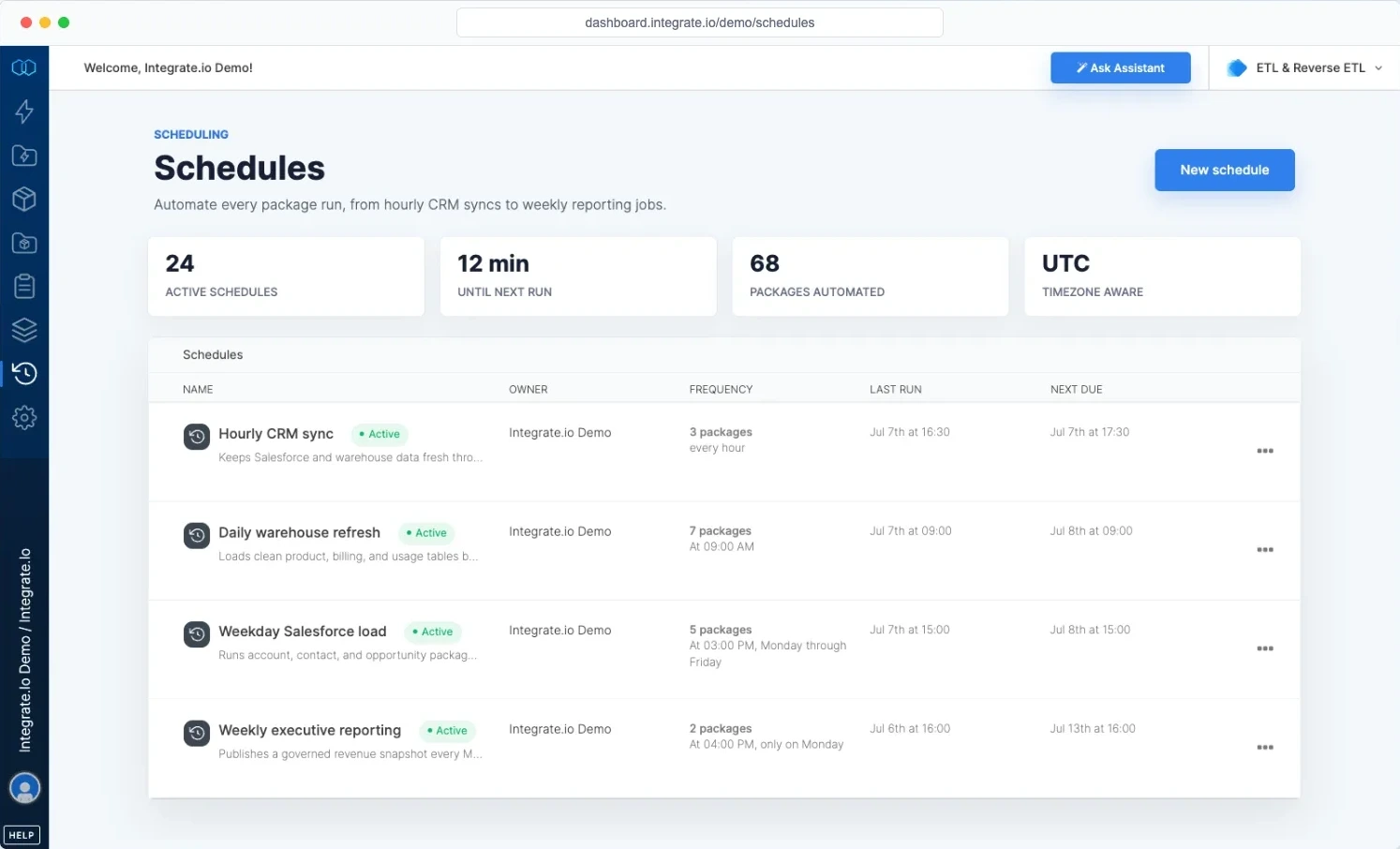Screen dimensions: 1400x849
Task: Click the OWNER column header
Action: pyautogui.click(x=529, y=390)
